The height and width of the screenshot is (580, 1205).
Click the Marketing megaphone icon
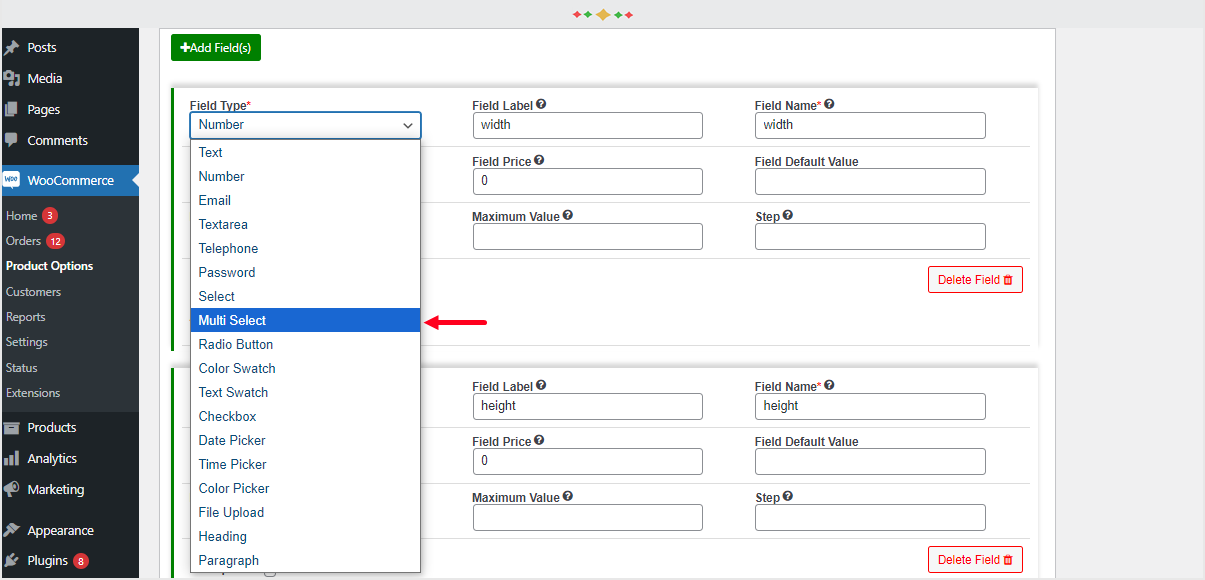pyautogui.click(x=13, y=489)
